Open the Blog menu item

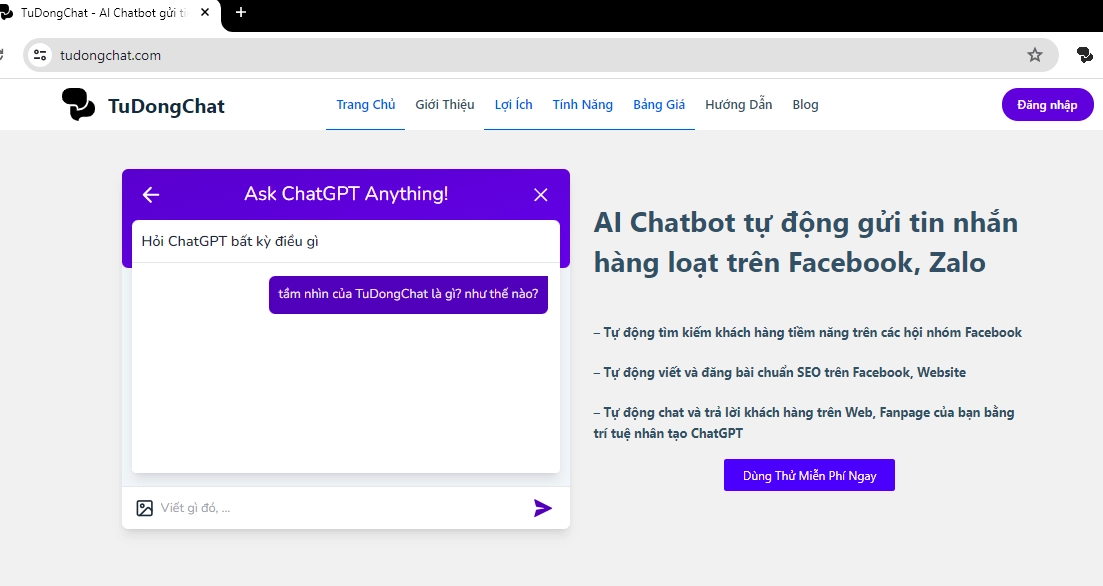click(805, 105)
